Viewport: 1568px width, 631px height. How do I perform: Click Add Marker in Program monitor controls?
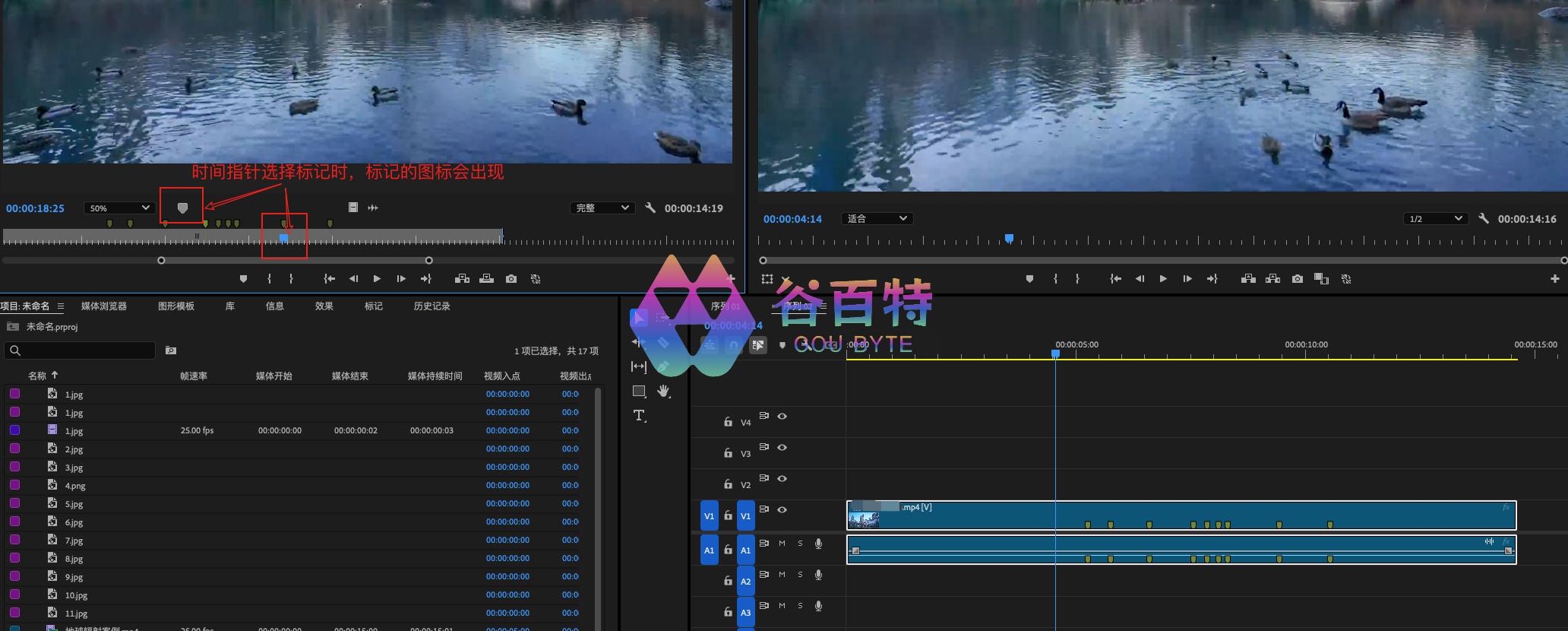[x=1029, y=279]
